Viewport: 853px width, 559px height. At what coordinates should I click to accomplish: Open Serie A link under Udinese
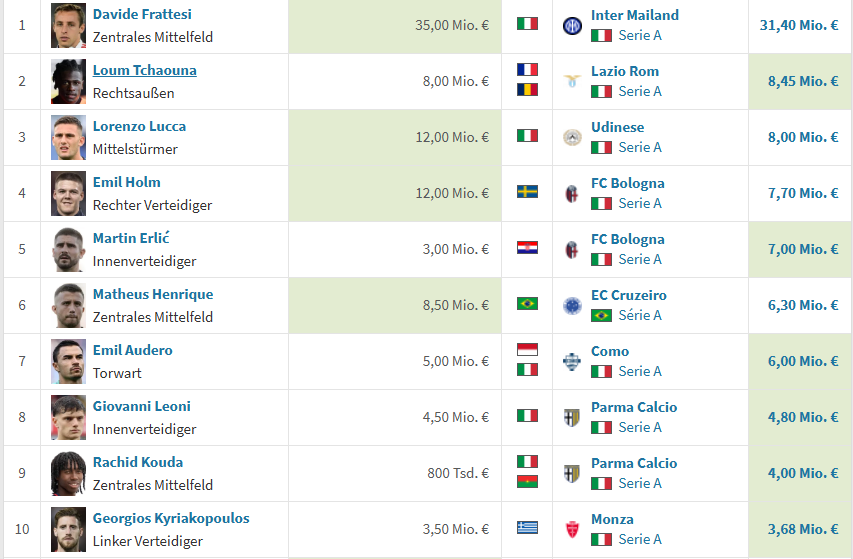640,147
